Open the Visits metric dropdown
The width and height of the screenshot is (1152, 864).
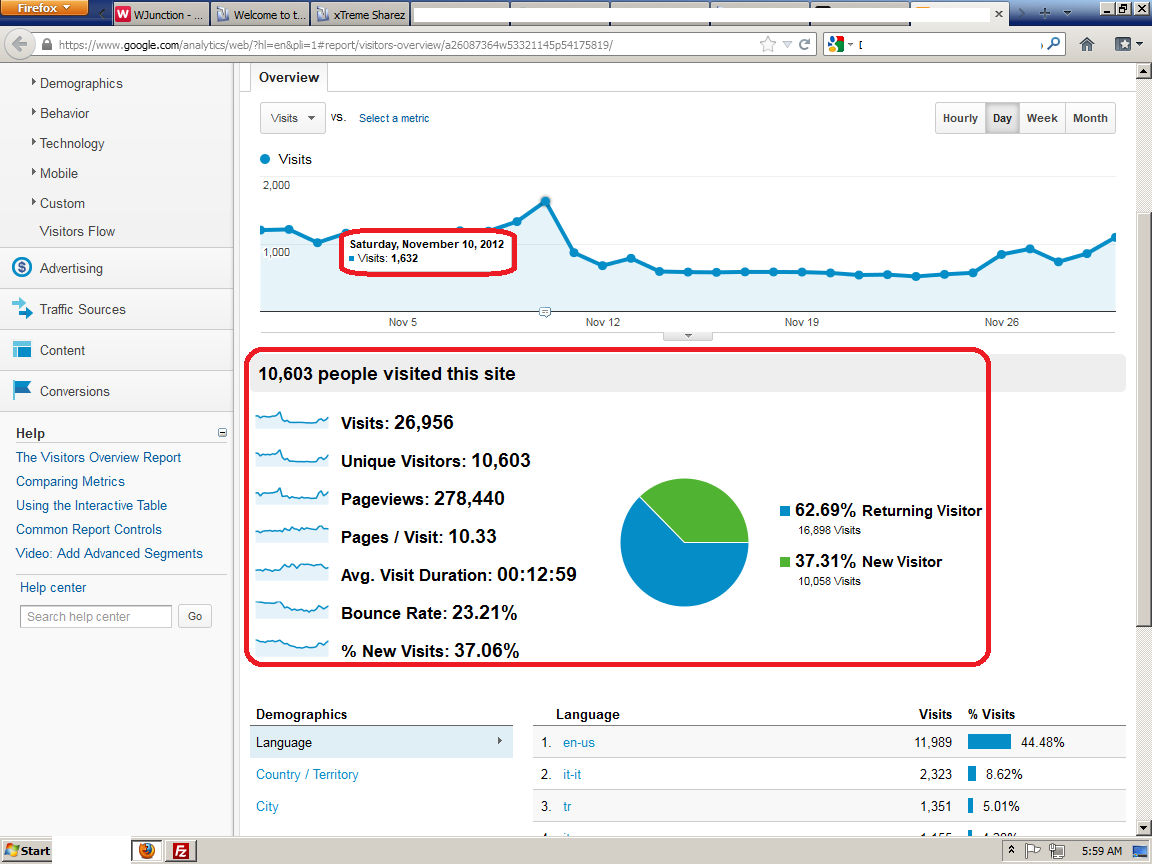click(293, 118)
